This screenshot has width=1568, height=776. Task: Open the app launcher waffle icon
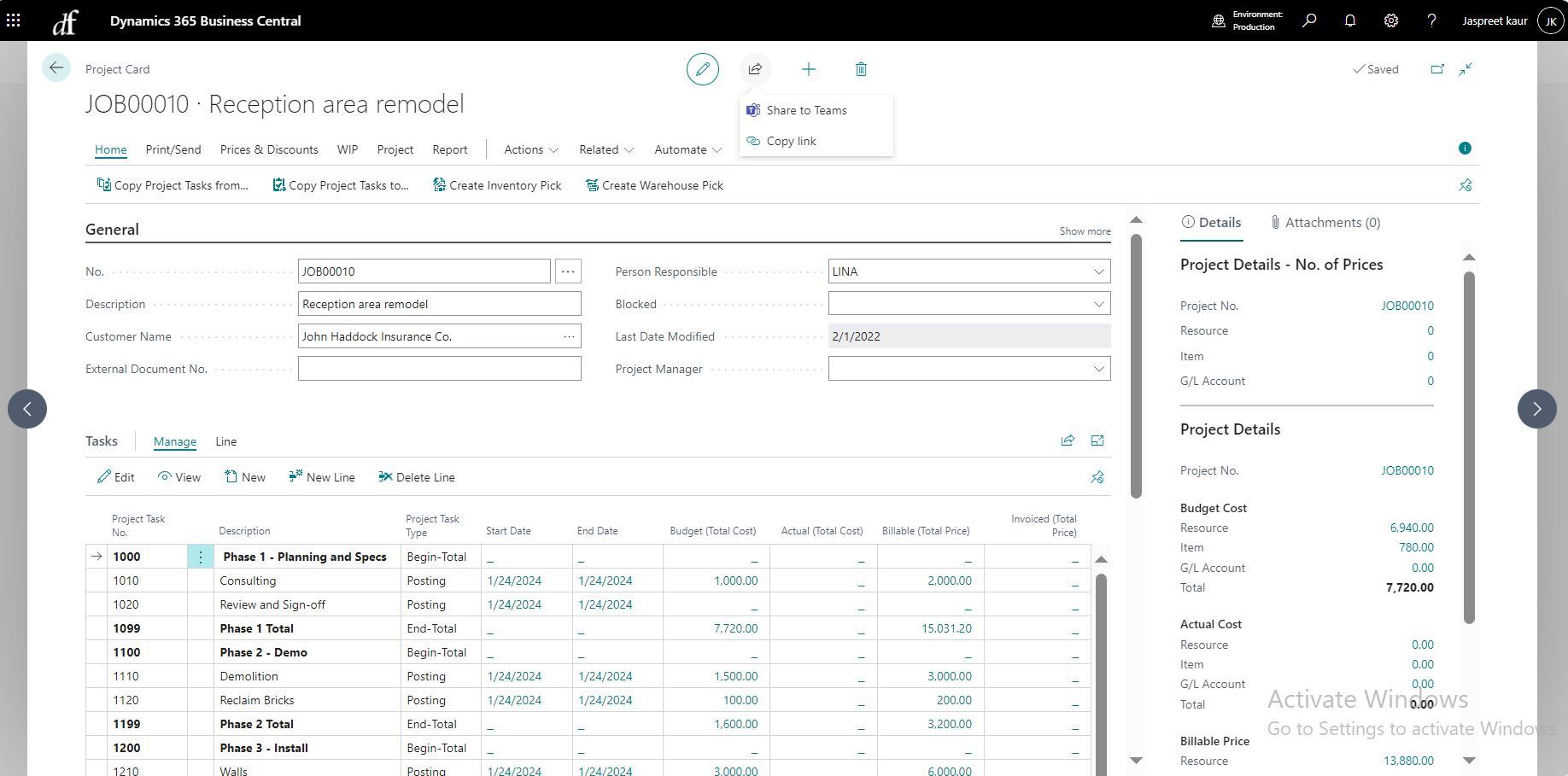point(14,20)
